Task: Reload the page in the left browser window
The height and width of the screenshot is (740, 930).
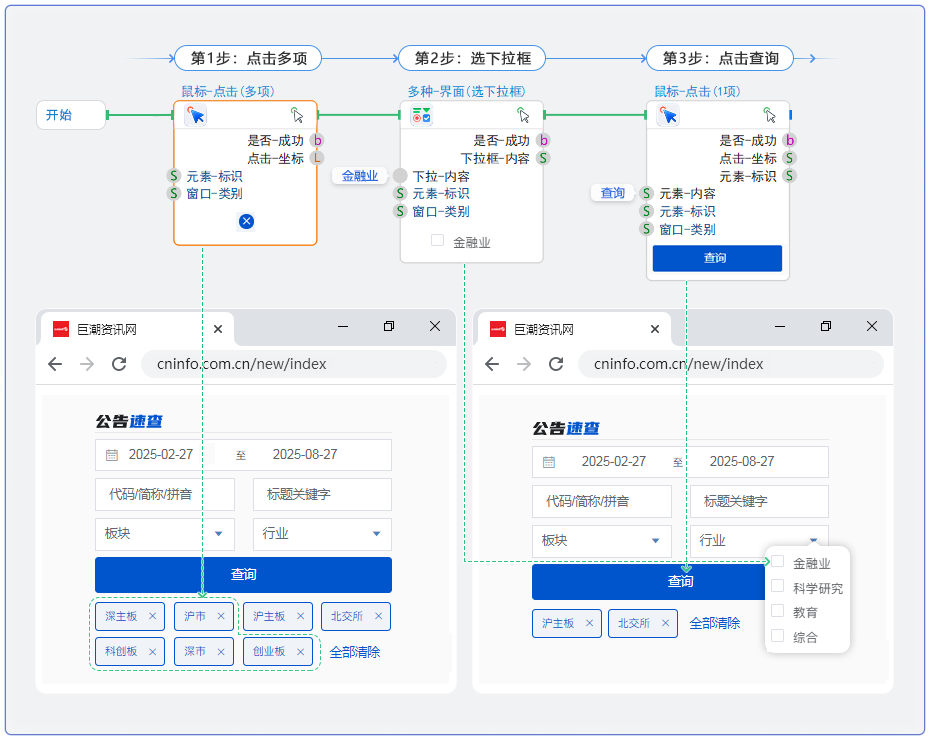Action: click(x=119, y=364)
